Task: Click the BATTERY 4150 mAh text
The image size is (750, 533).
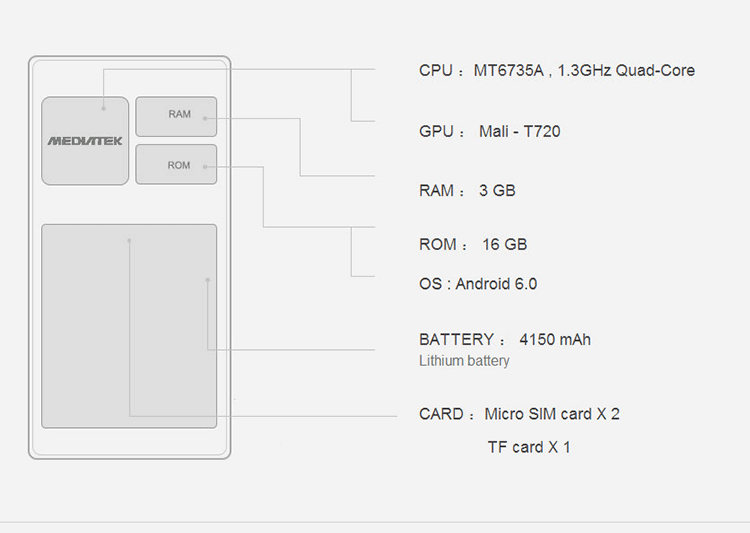Action: point(505,339)
